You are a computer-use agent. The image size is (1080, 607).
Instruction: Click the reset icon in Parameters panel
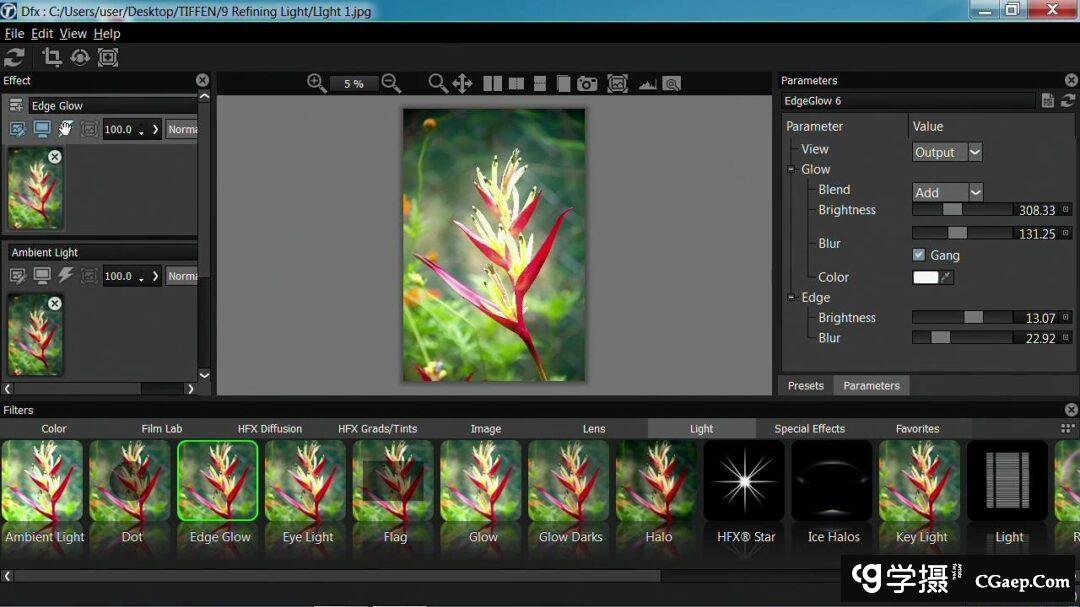tap(1068, 100)
